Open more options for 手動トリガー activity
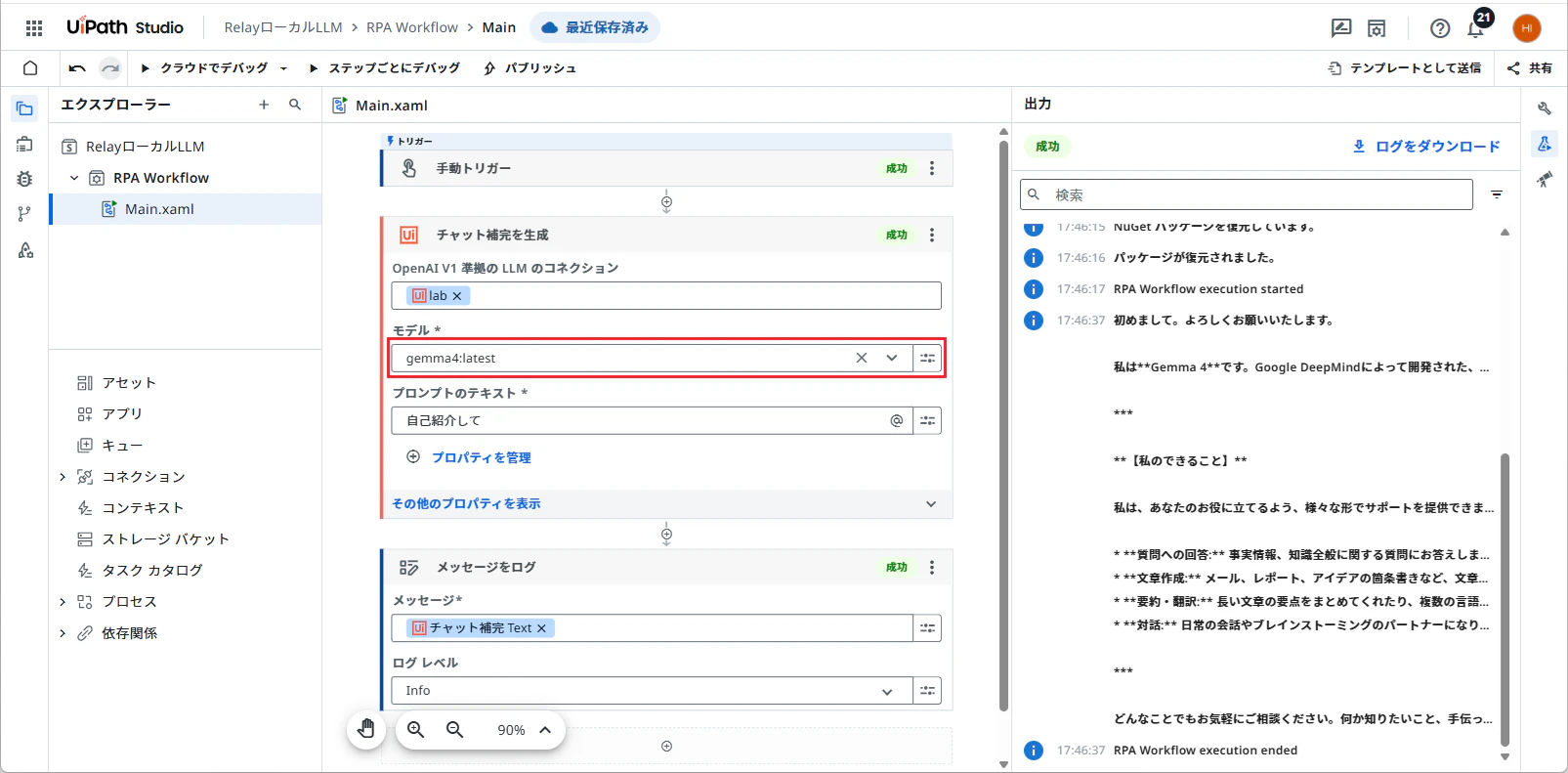 932,168
